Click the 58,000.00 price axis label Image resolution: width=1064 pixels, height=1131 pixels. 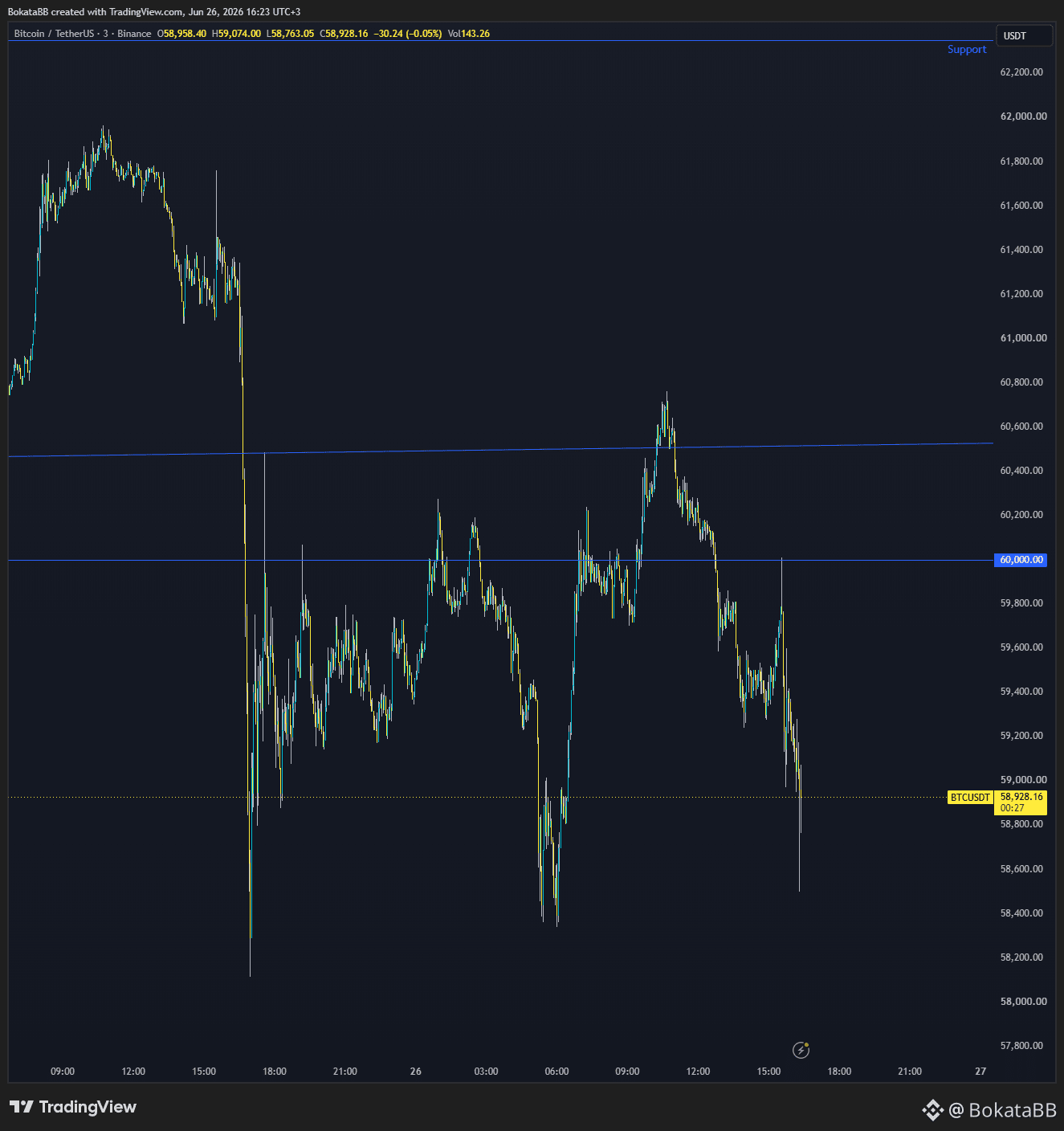[1023, 1002]
